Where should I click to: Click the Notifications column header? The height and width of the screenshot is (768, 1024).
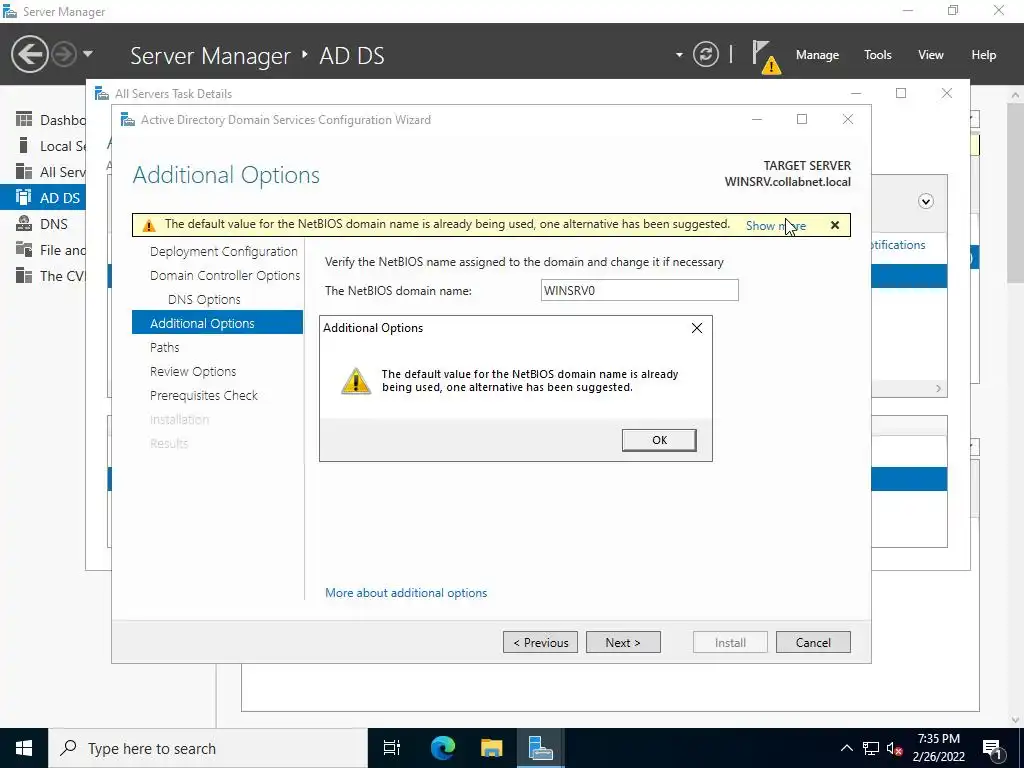(899, 245)
